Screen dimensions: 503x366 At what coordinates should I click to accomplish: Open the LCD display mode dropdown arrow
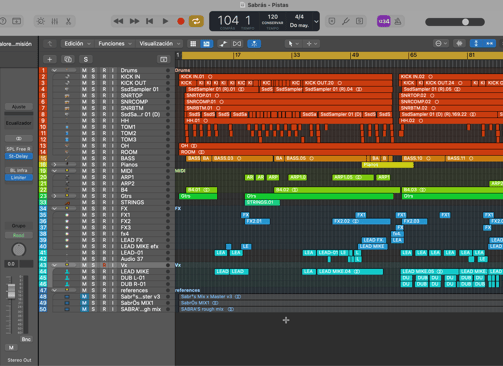(316, 22)
